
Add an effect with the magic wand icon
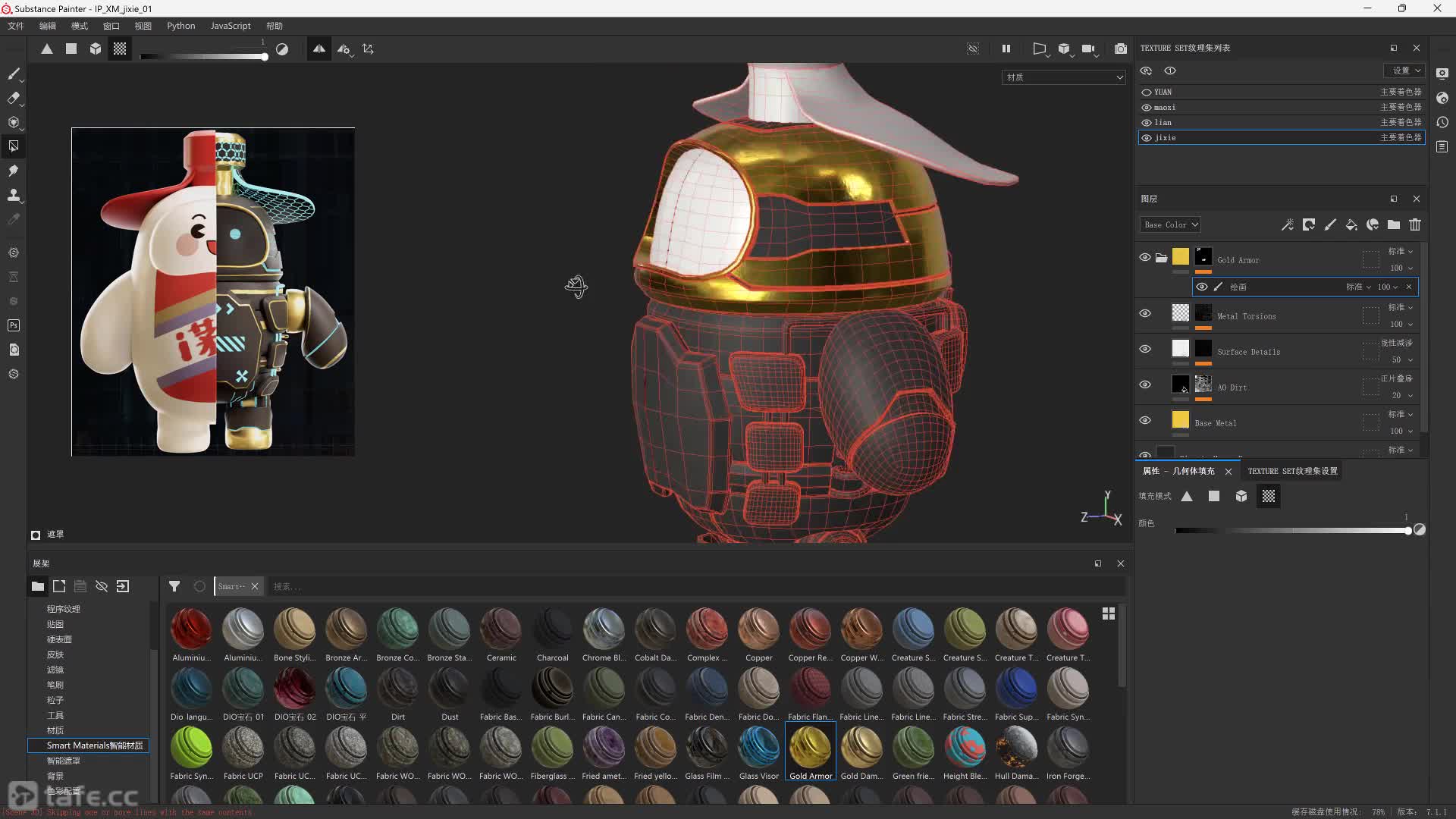1288,224
